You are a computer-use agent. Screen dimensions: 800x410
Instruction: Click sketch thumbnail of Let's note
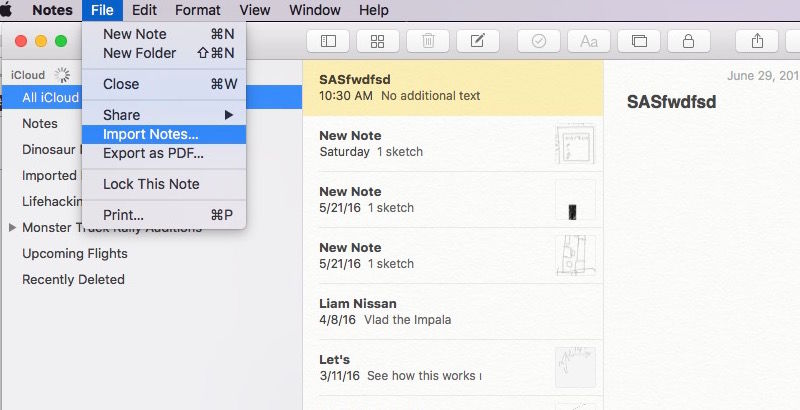point(576,367)
